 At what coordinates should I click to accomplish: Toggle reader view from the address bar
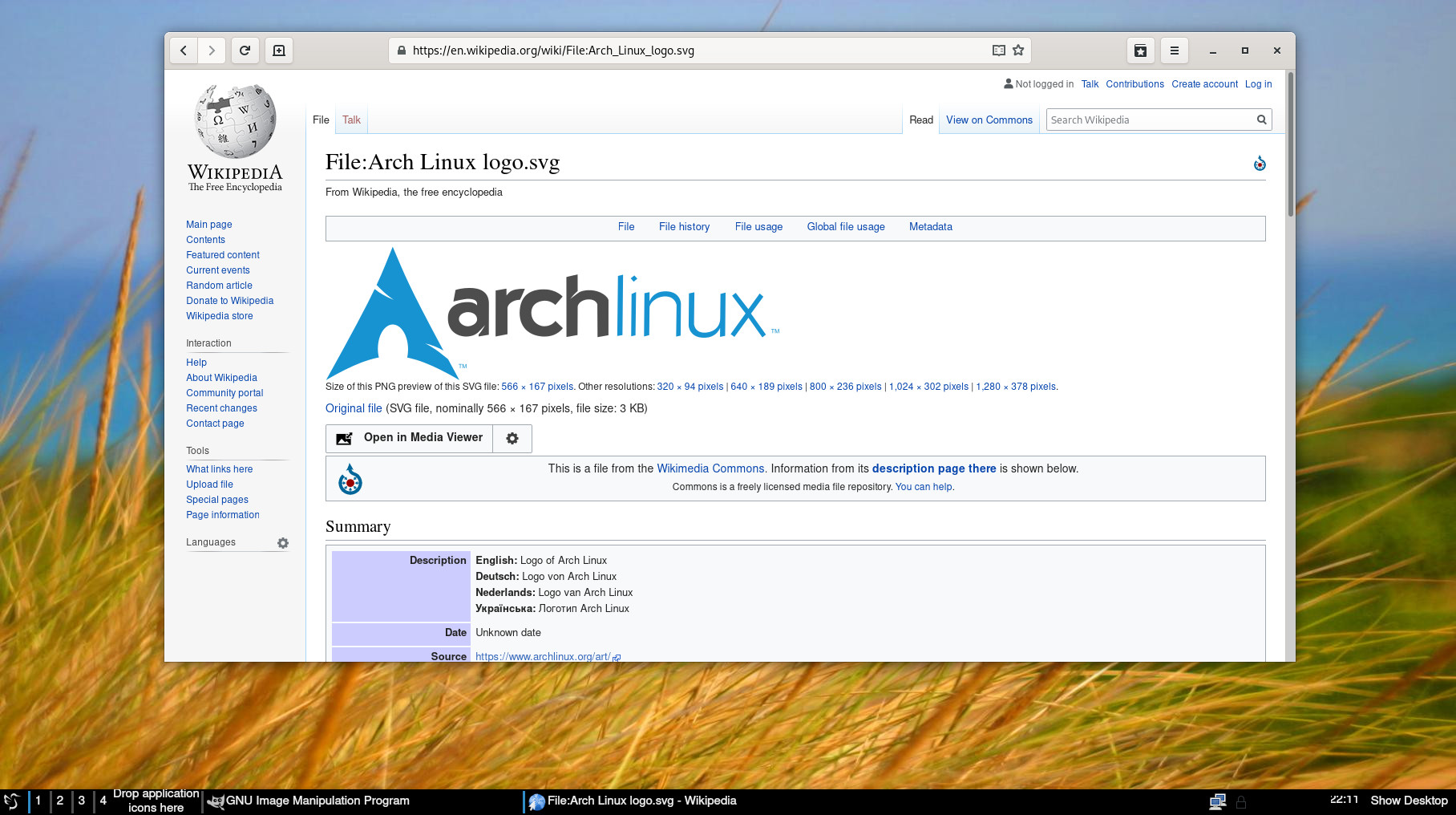pyautogui.click(x=998, y=50)
